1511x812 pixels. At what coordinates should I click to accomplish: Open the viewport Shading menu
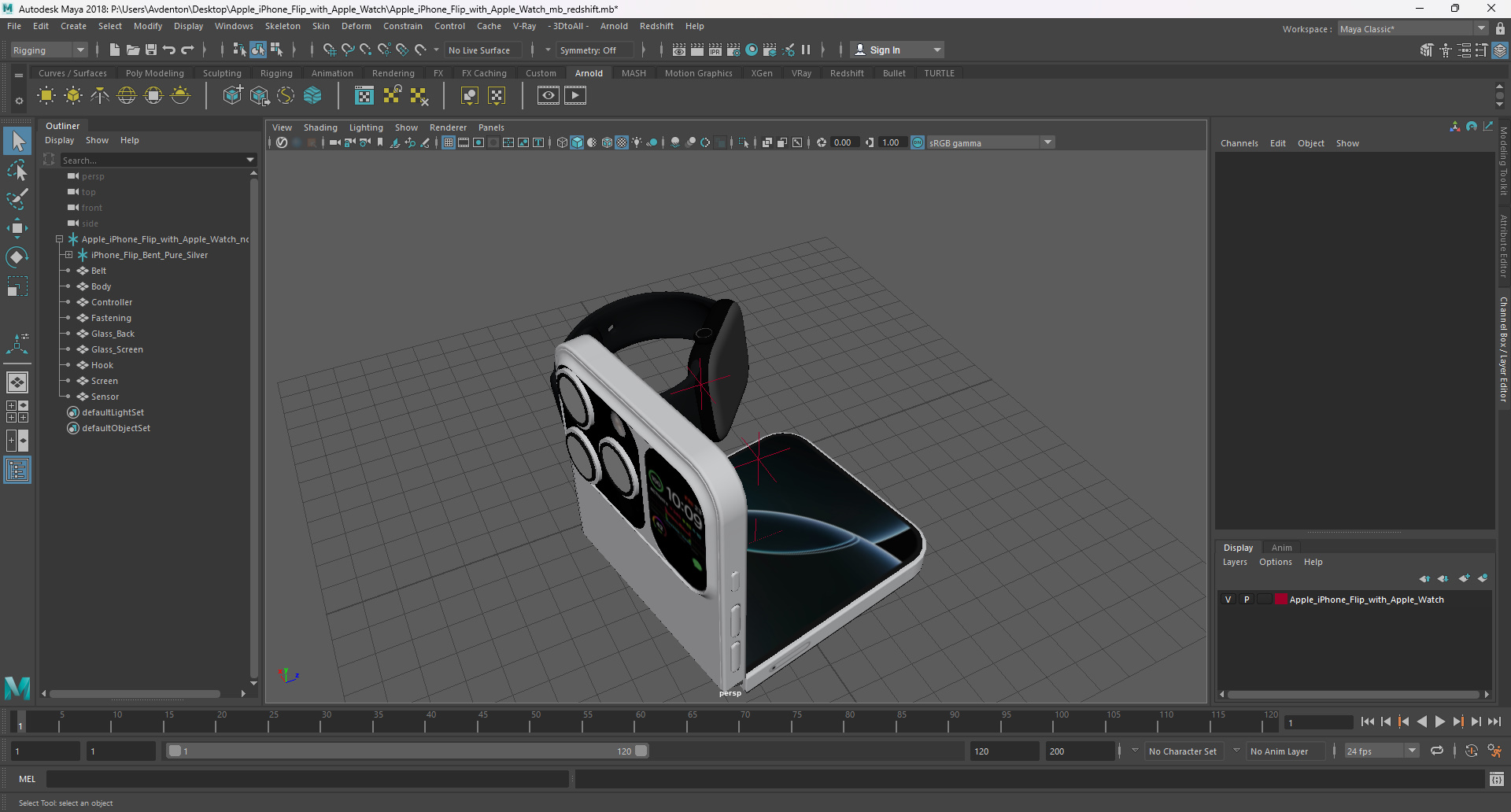point(320,127)
